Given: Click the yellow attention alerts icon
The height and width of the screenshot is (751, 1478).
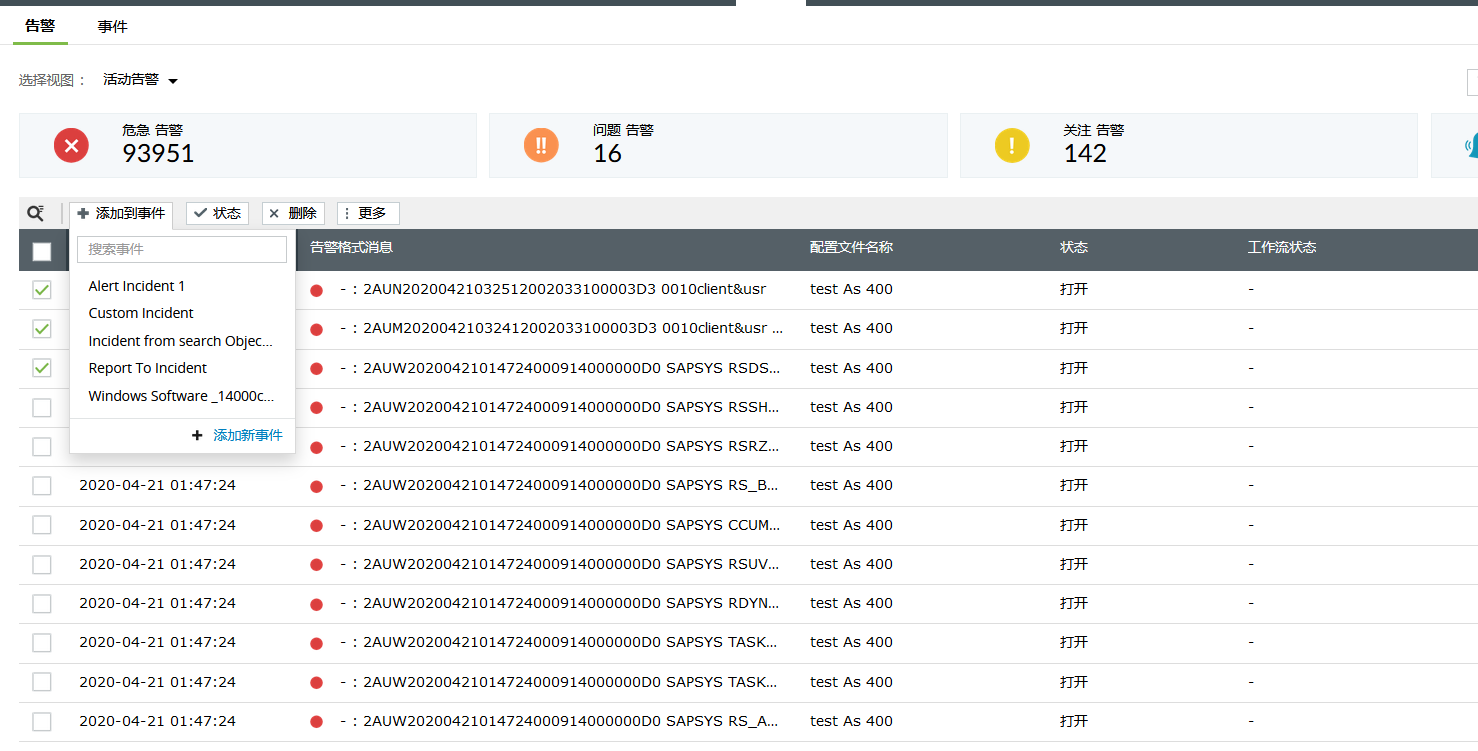Looking at the screenshot, I should [x=1012, y=146].
